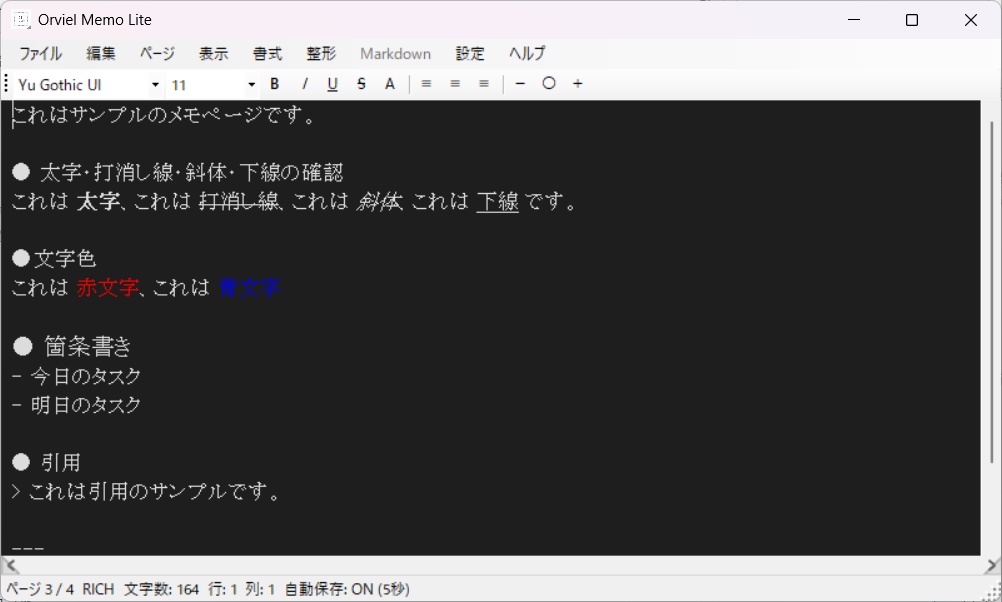Align text center in toolbar
Screen dimensions: 1002x602
point(455,84)
